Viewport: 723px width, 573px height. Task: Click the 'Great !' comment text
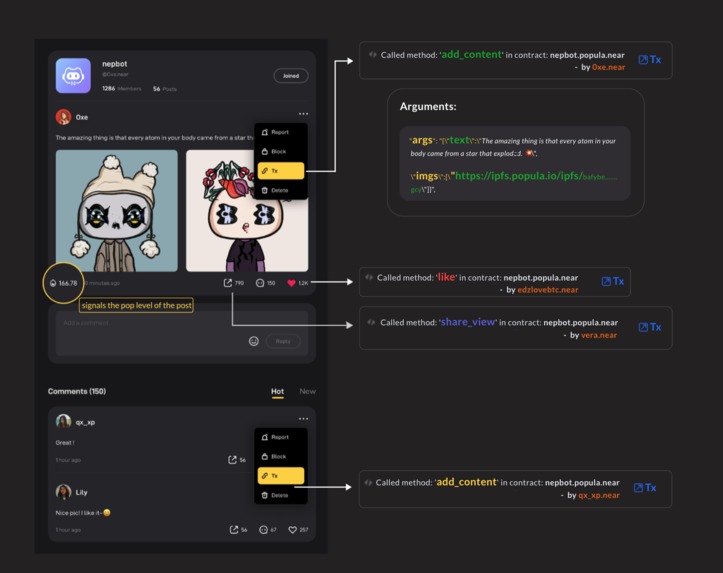click(65, 443)
